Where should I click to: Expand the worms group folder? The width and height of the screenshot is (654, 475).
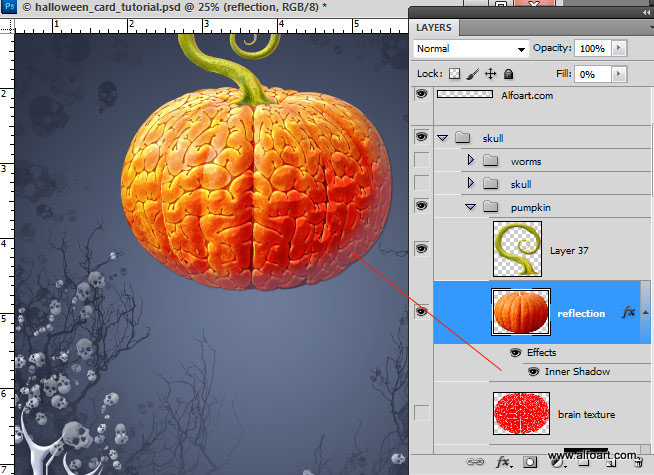(471, 160)
